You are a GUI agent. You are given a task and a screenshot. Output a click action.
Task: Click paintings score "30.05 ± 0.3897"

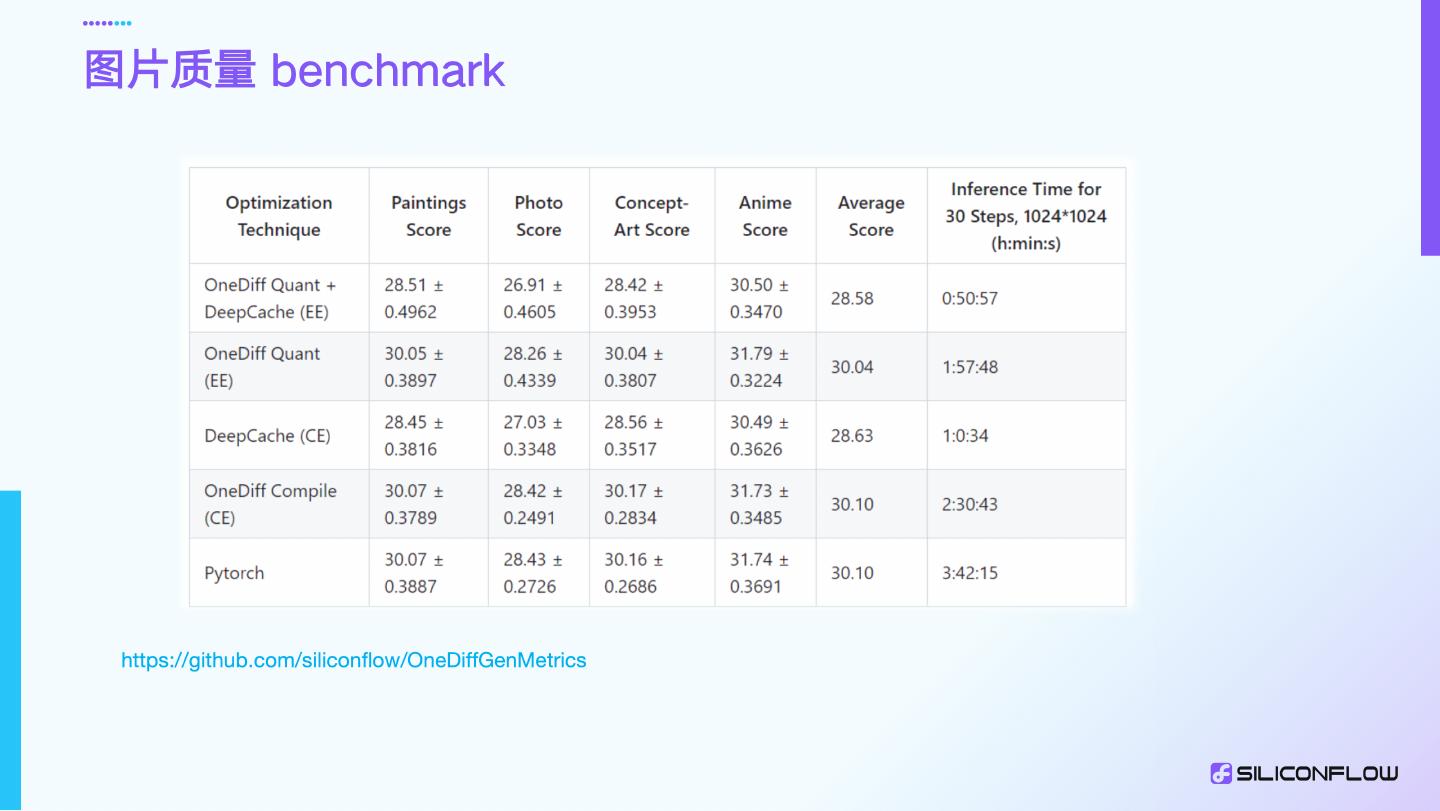point(414,367)
